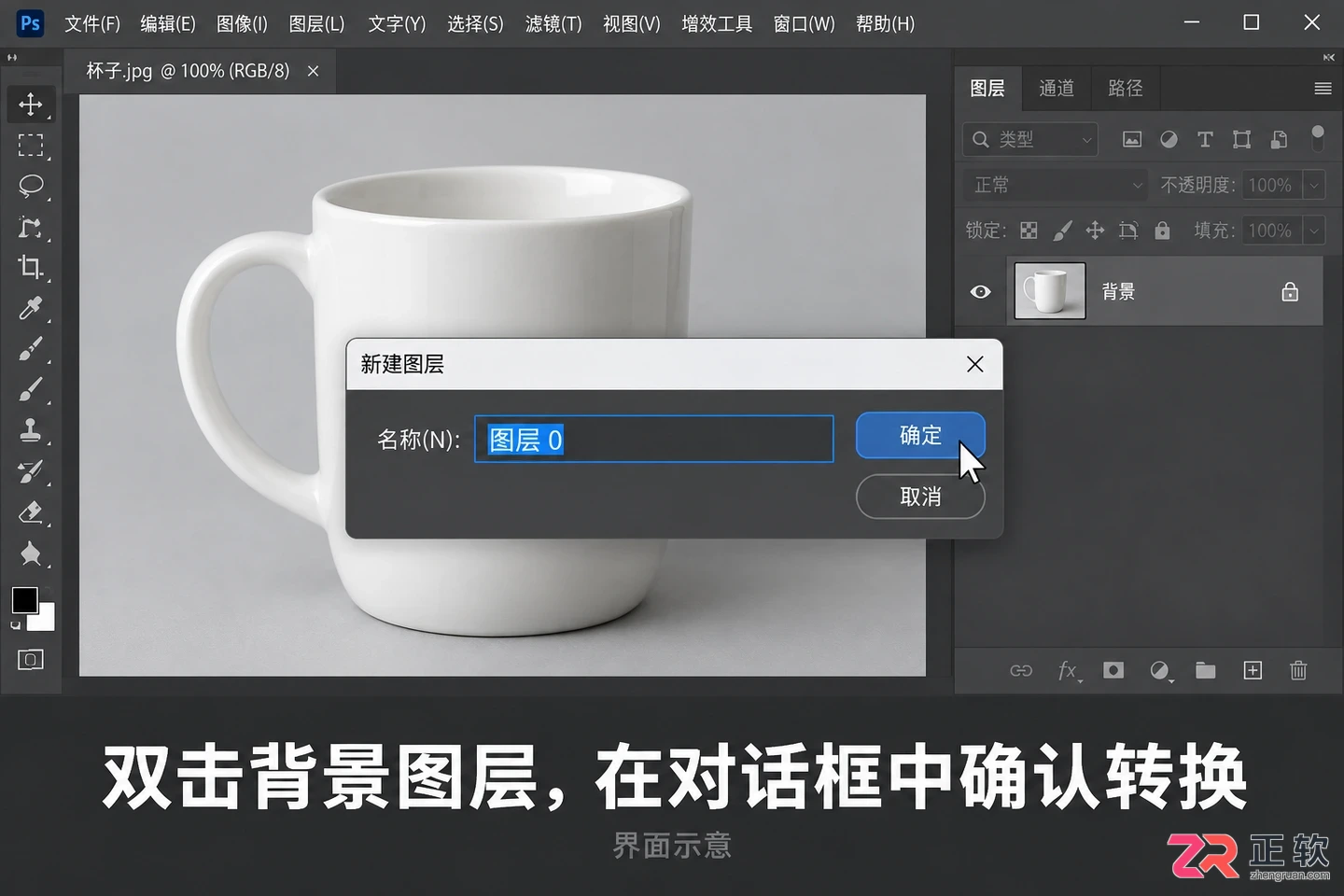This screenshot has height=896, width=1344.
Task: Click the white background color swatch
Action: click(45, 621)
